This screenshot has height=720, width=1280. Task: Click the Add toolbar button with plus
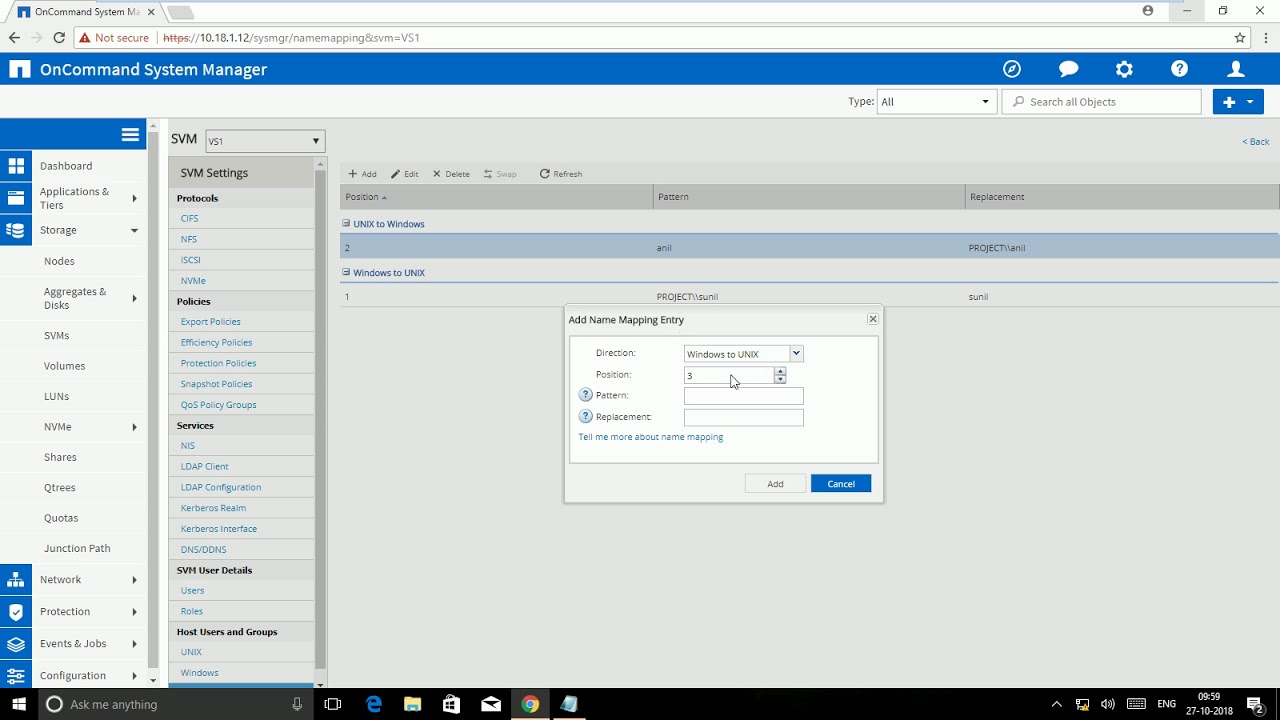pyautogui.click(x=362, y=174)
